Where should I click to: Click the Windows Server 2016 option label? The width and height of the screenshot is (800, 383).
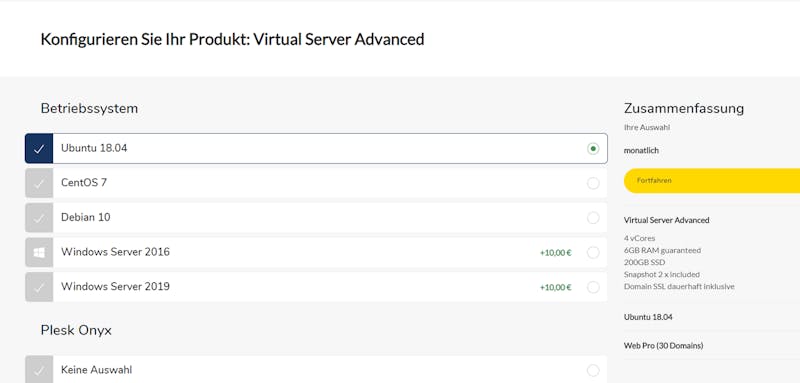click(115, 252)
